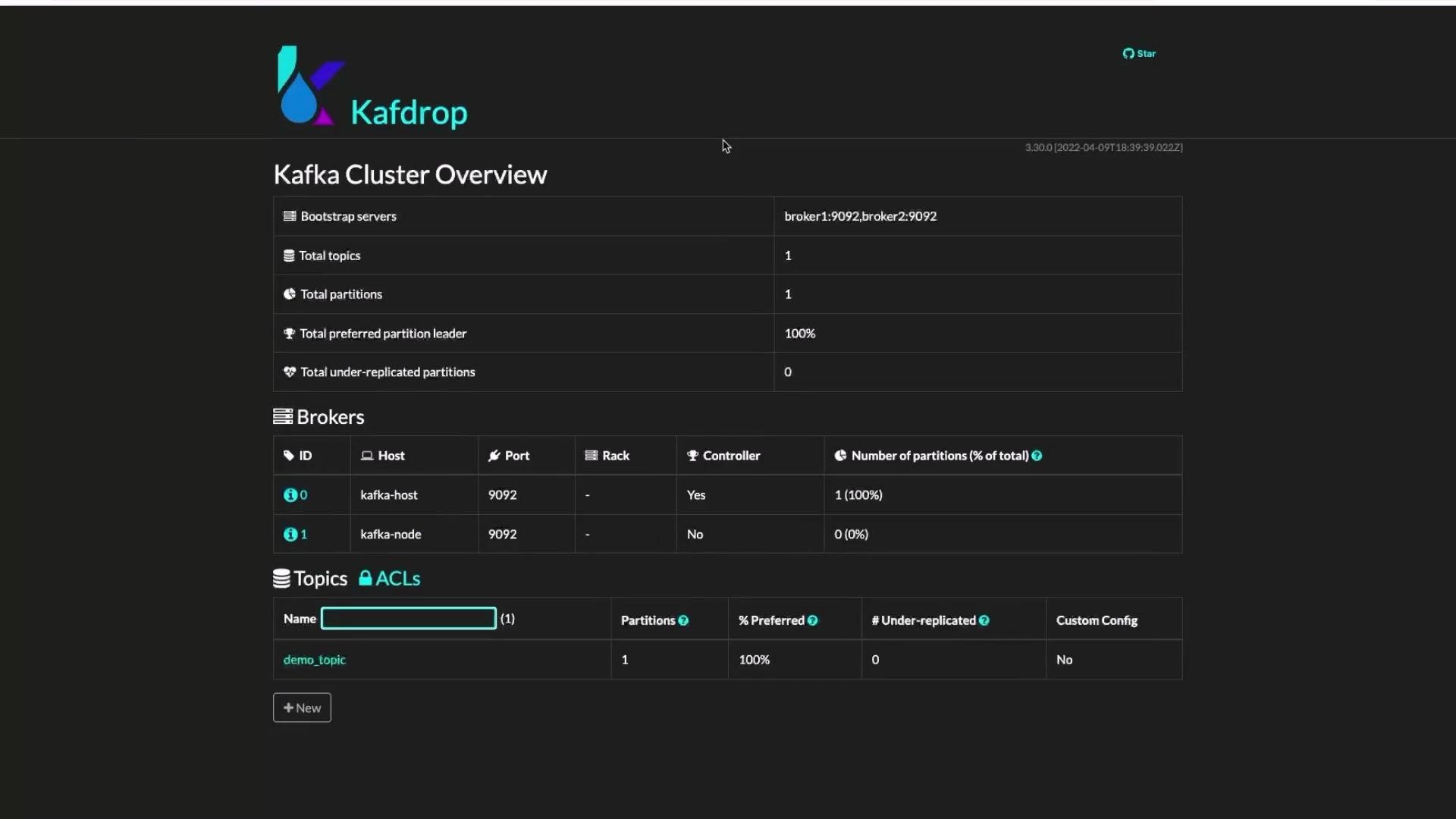
Task: Click Total preferred partition leader 100% value
Action: point(800,334)
